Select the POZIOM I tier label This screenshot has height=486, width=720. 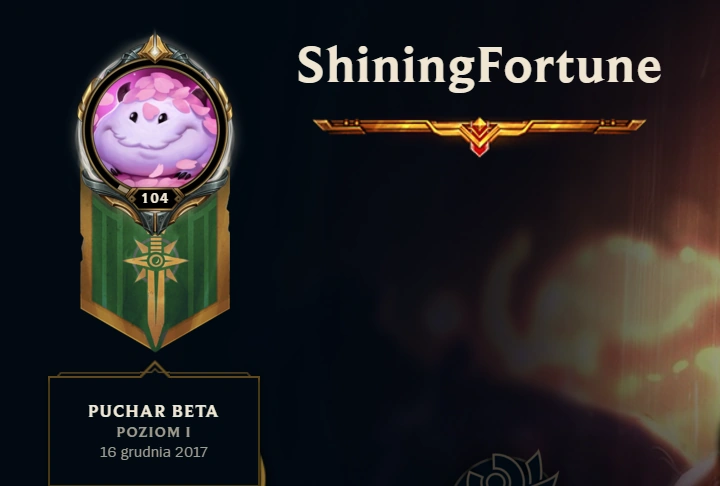(x=153, y=433)
